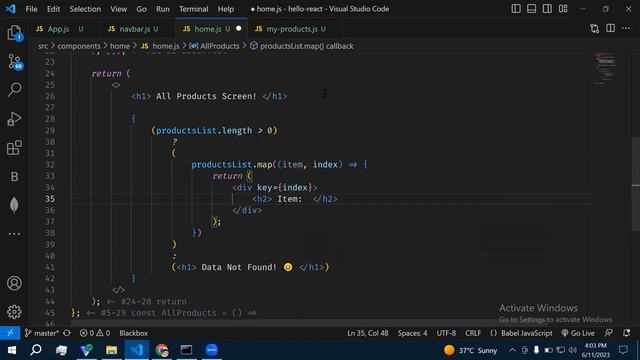Viewport: 640px width, 360px height.
Task: Open the Manage gear icon
Action: pyautogui.click(x=14, y=312)
